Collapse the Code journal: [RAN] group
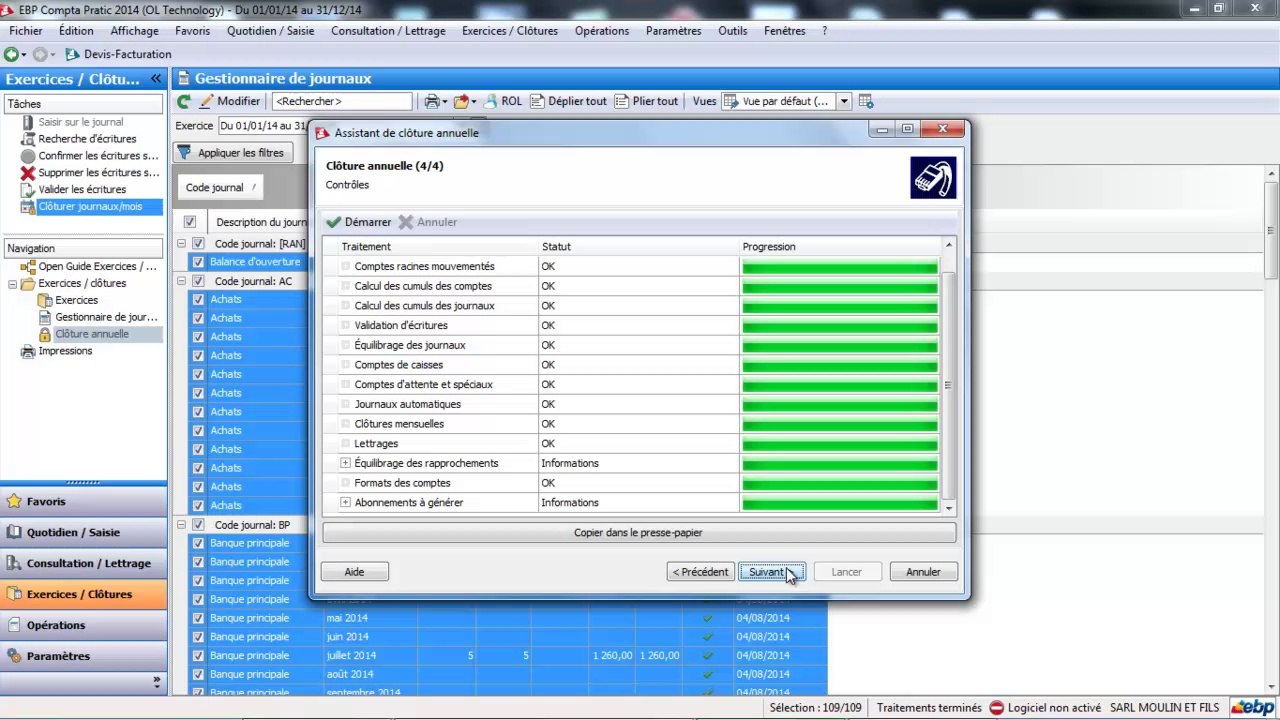This screenshot has width=1280, height=720. pyautogui.click(x=182, y=243)
